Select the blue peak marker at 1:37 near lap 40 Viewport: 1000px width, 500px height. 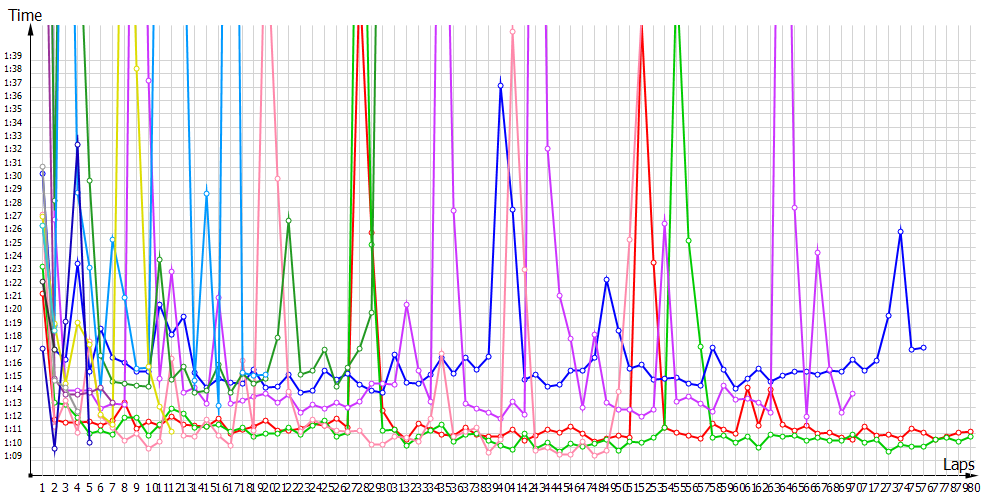[500, 85]
